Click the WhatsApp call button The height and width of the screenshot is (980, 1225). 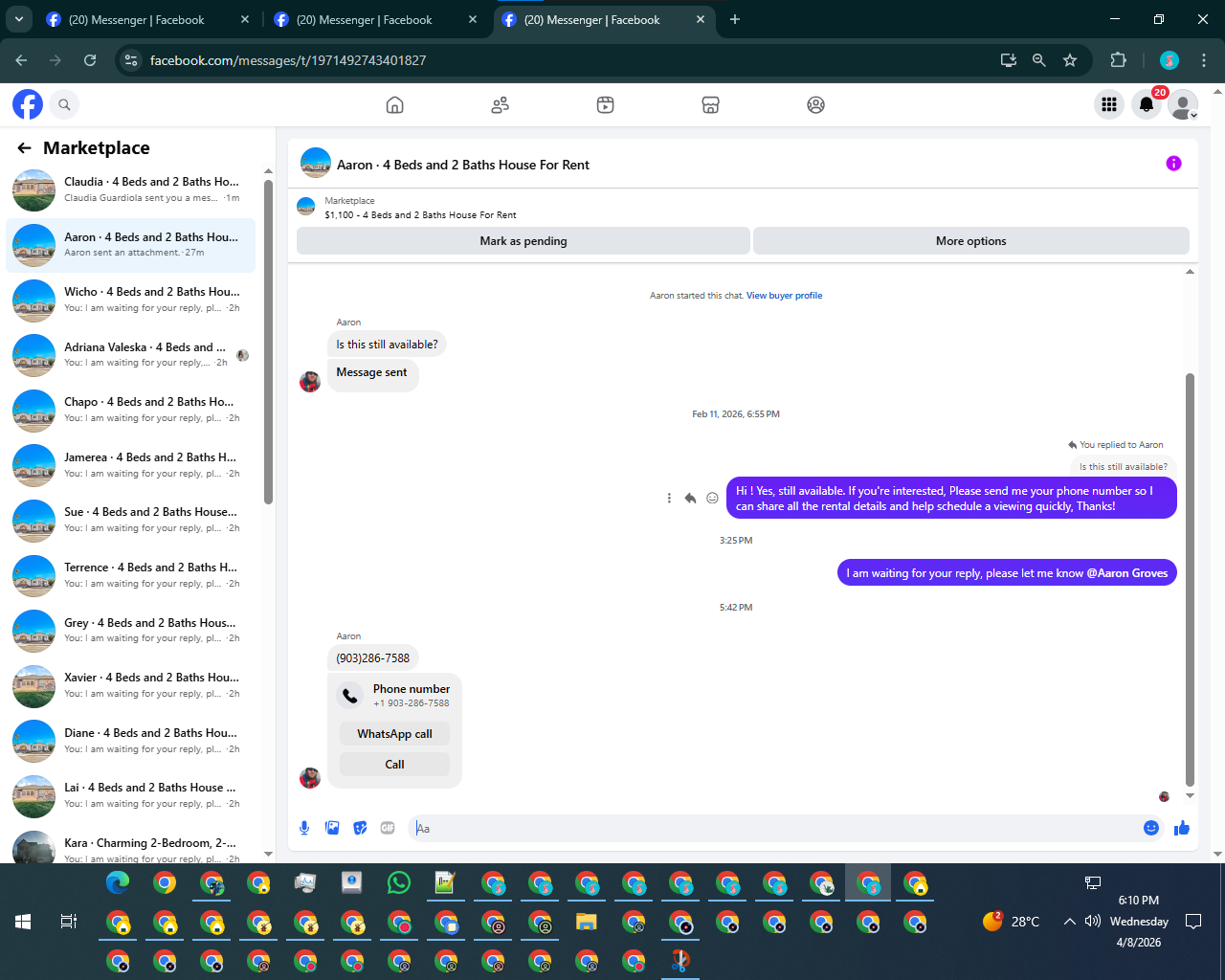[x=394, y=734]
